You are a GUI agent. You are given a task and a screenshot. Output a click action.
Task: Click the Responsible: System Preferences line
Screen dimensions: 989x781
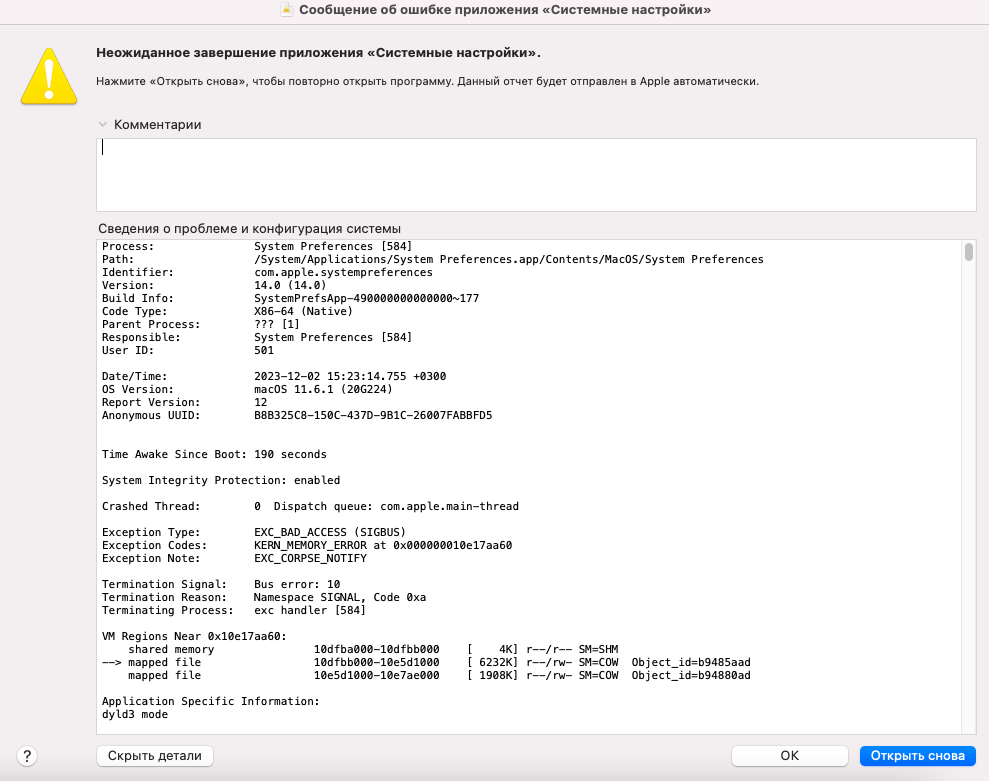(257, 338)
